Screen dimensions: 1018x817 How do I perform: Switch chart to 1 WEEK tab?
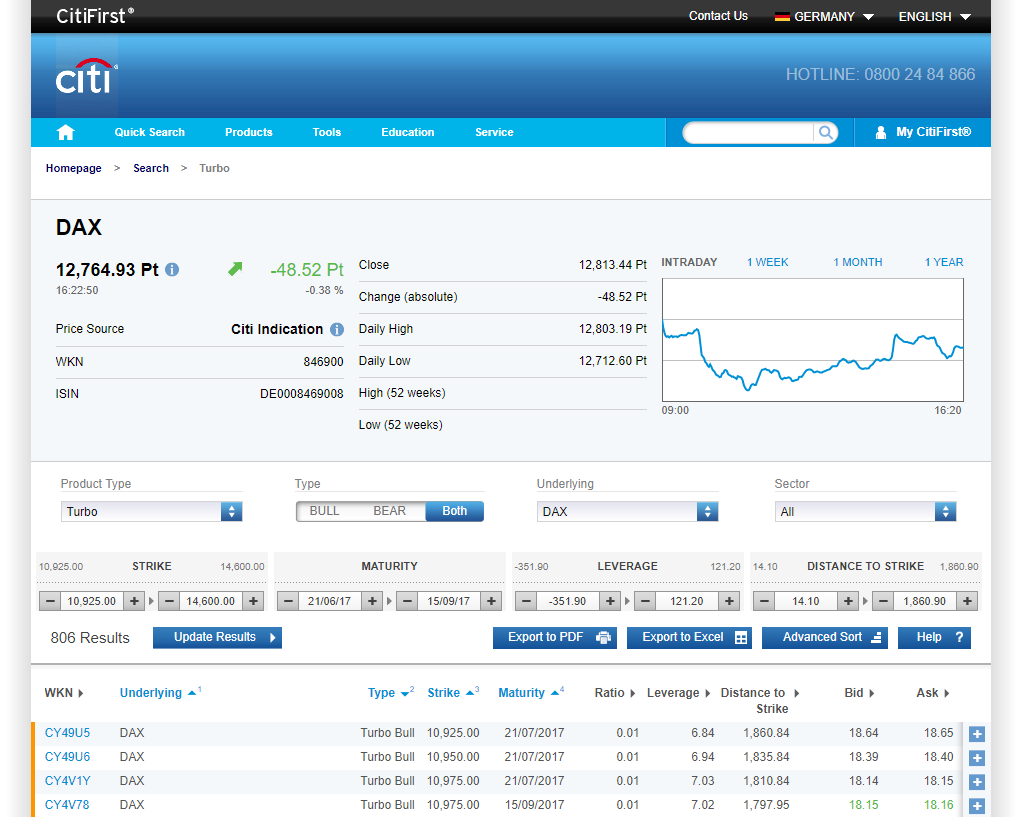coord(767,262)
